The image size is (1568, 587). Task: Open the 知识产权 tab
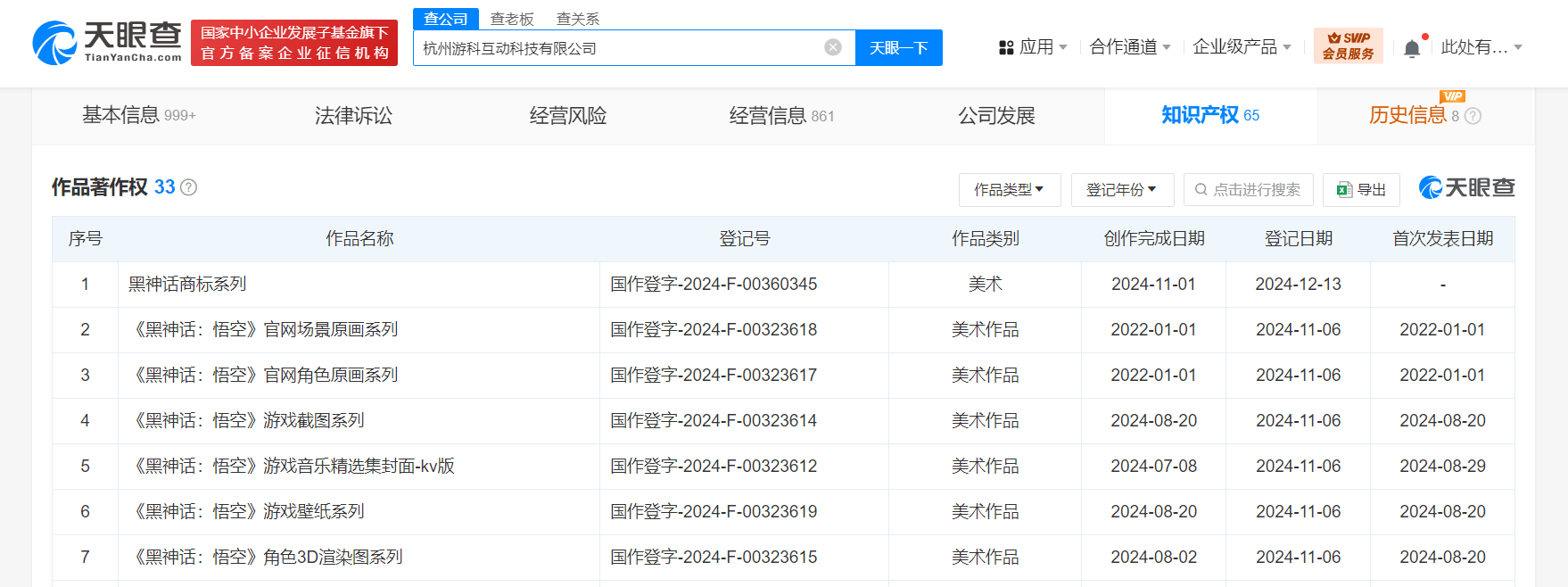click(1210, 116)
